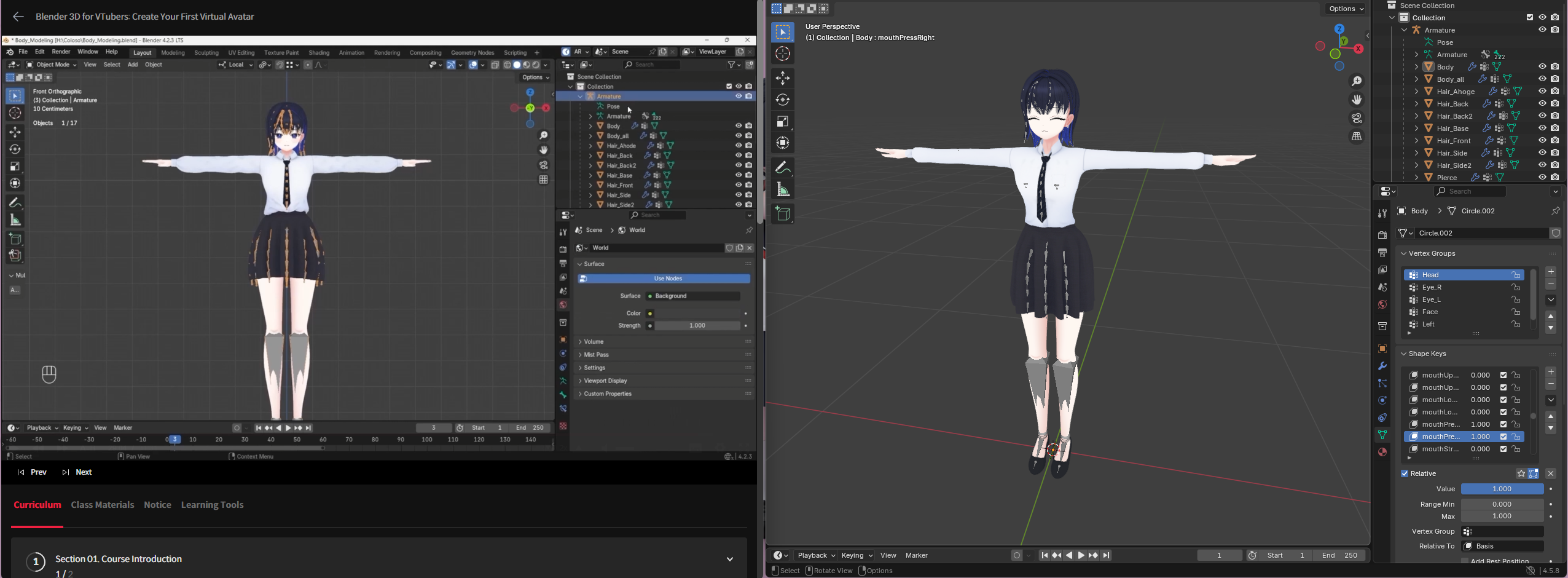Image resolution: width=1568 pixels, height=578 pixels.
Task: Select the Add Cube tool in right viewport
Action: point(783,213)
